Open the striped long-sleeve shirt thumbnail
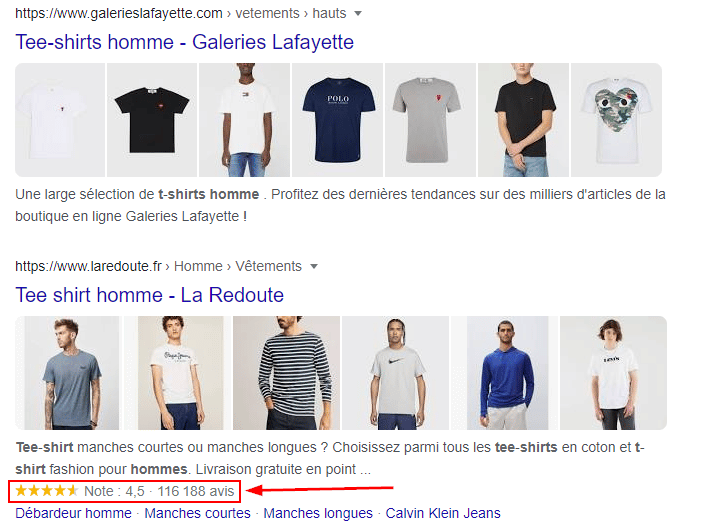Image resolution: width=711 pixels, height=531 pixels. 286,373
